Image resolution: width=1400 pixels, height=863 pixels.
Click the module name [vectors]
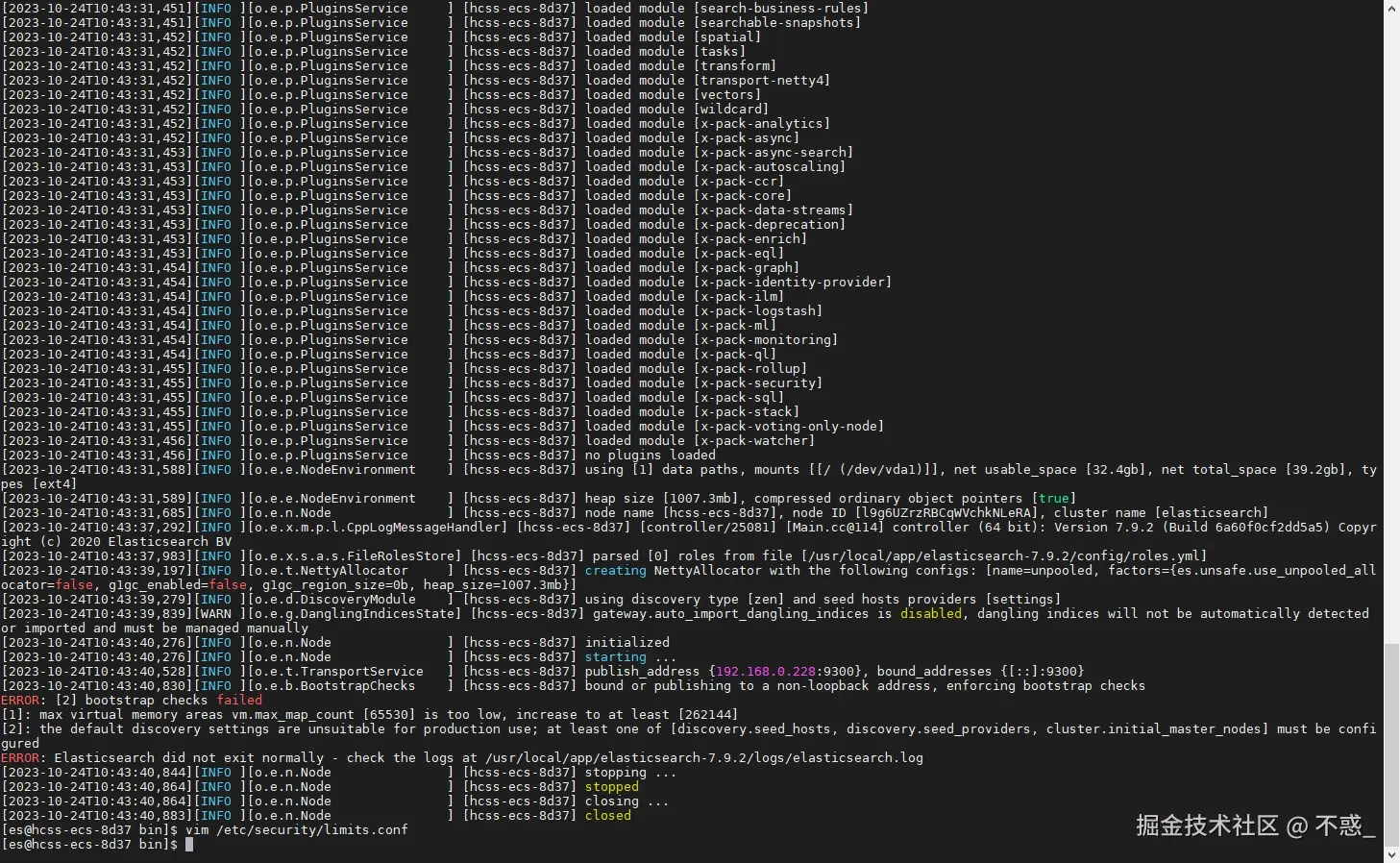point(726,95)
